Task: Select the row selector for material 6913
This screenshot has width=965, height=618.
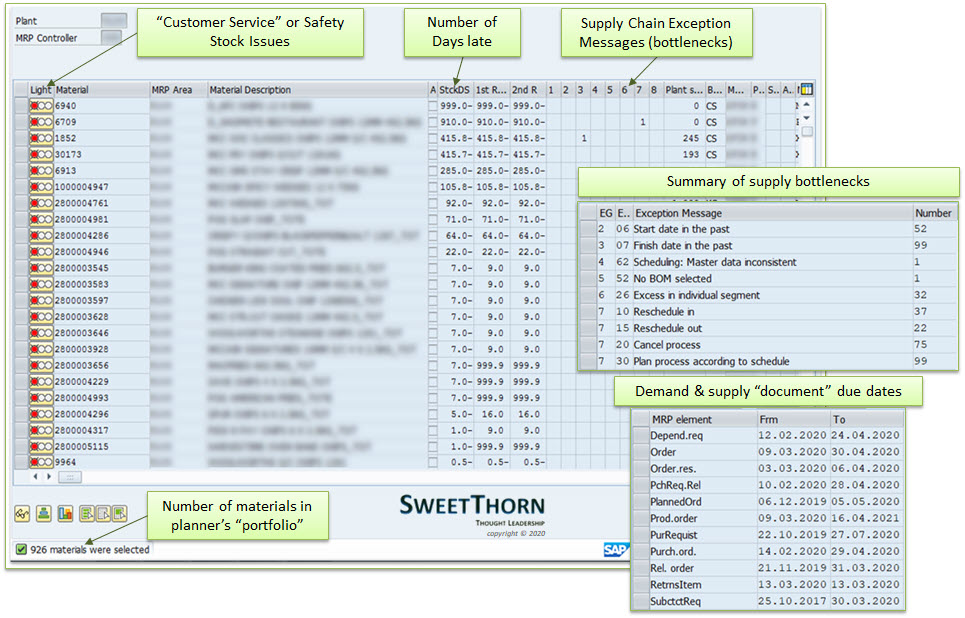Action: click(21, 171)
